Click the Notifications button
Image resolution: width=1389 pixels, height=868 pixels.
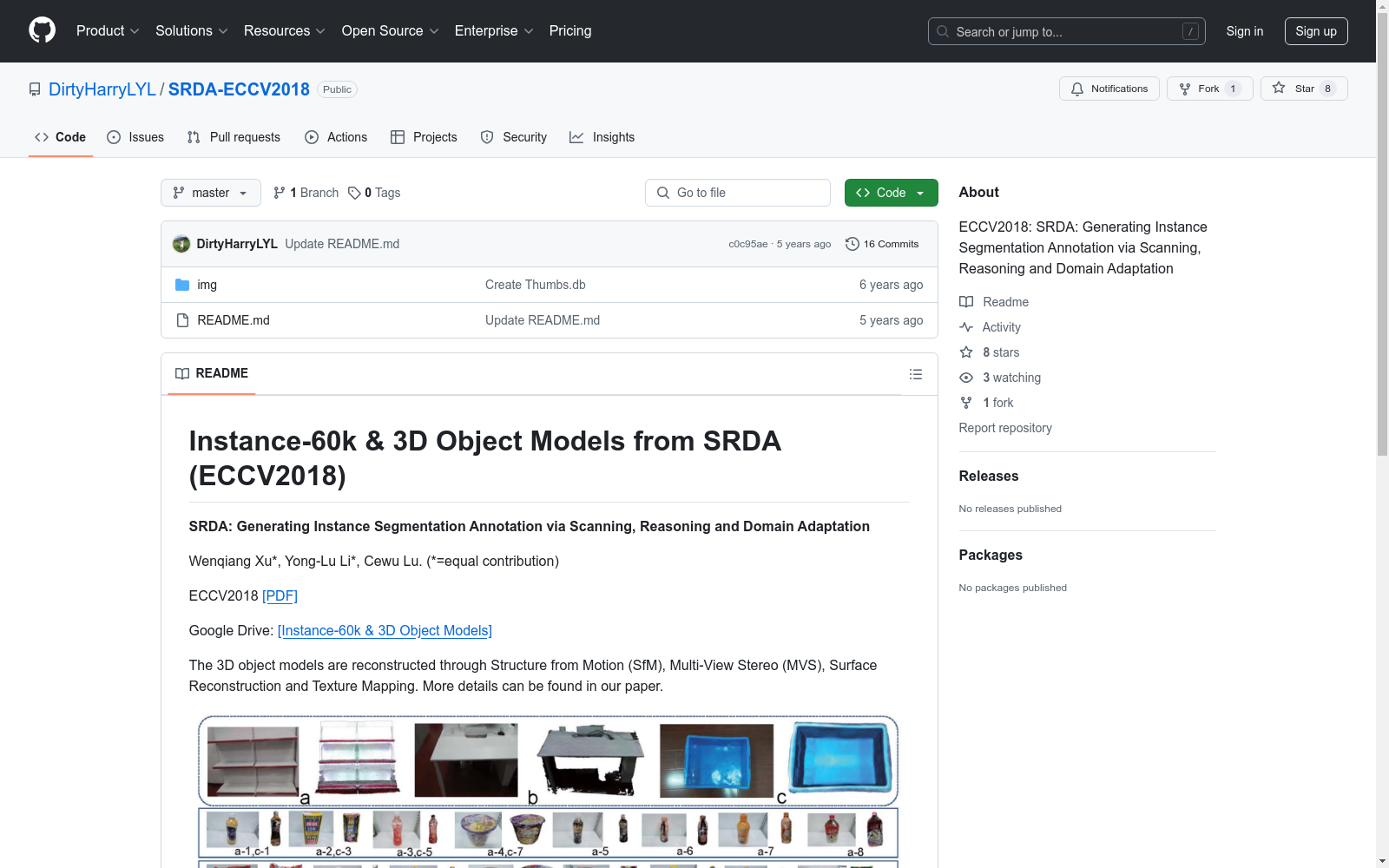(x=1109, y=89)
